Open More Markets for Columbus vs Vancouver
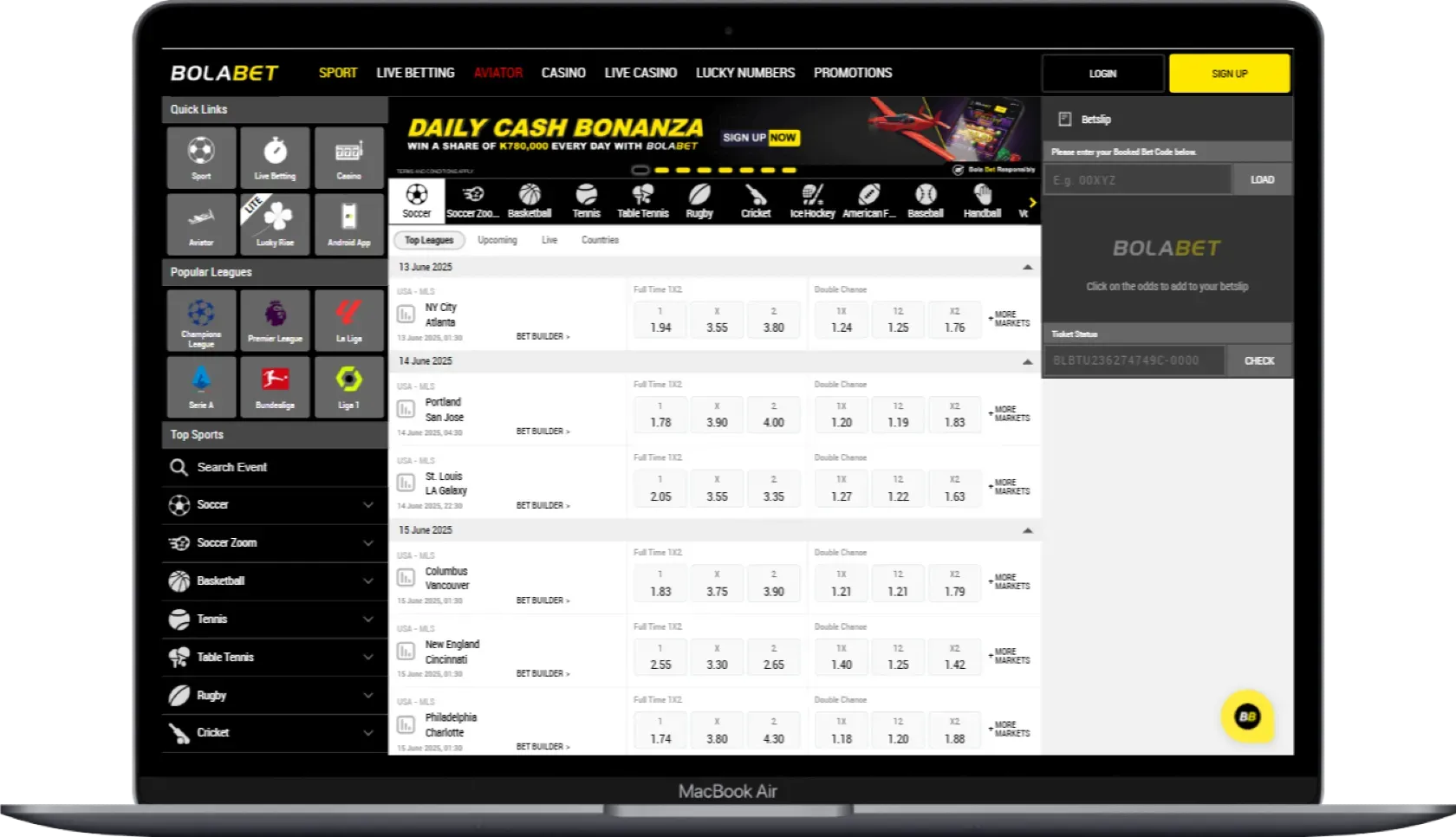Viewport: 1456px width, 837px height. point(1010,581)
